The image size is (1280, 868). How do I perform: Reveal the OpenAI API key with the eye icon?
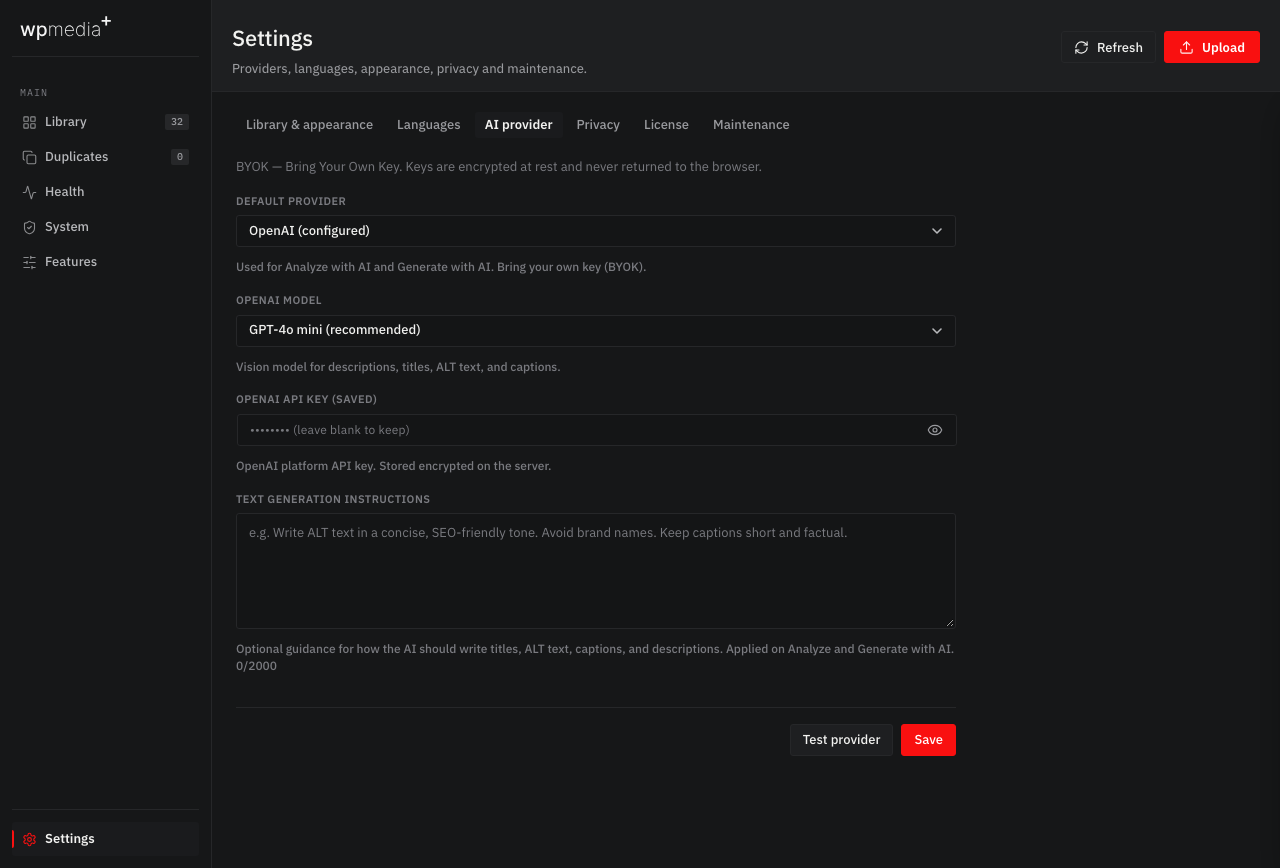[x=935, y=430]
